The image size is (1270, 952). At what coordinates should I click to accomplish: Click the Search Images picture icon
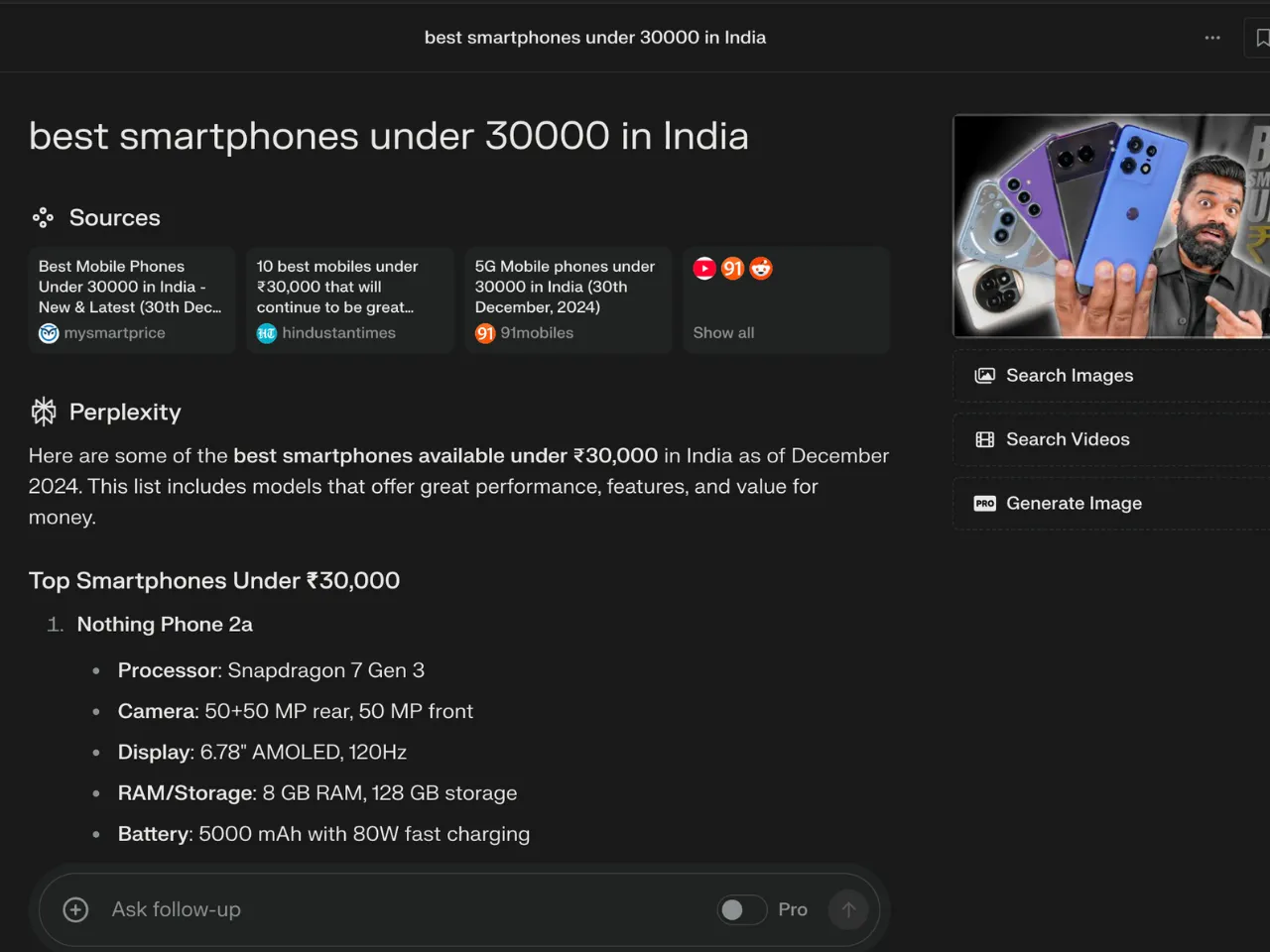(x=984, y=375)
